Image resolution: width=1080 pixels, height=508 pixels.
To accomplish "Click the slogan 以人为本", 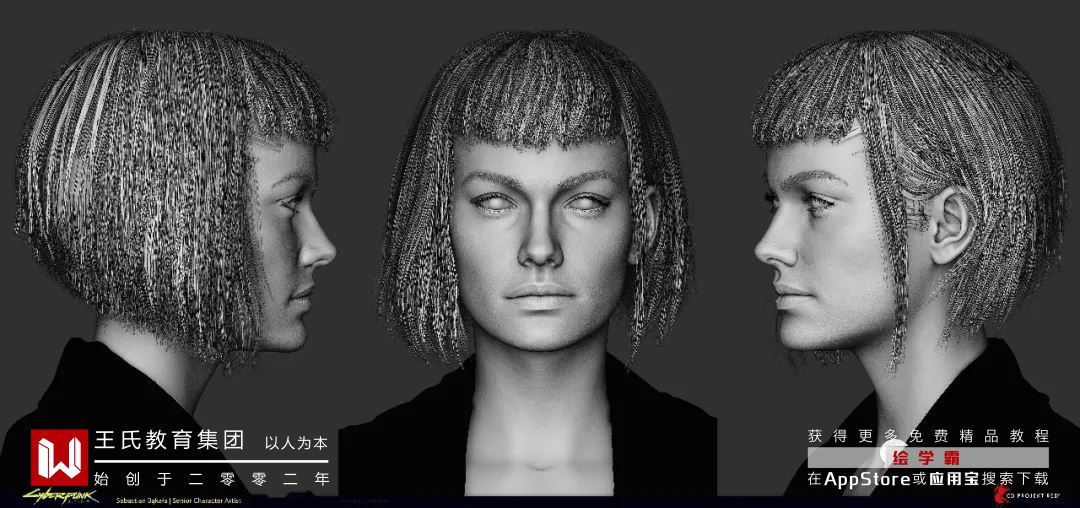I will click(x=296, y=444).
